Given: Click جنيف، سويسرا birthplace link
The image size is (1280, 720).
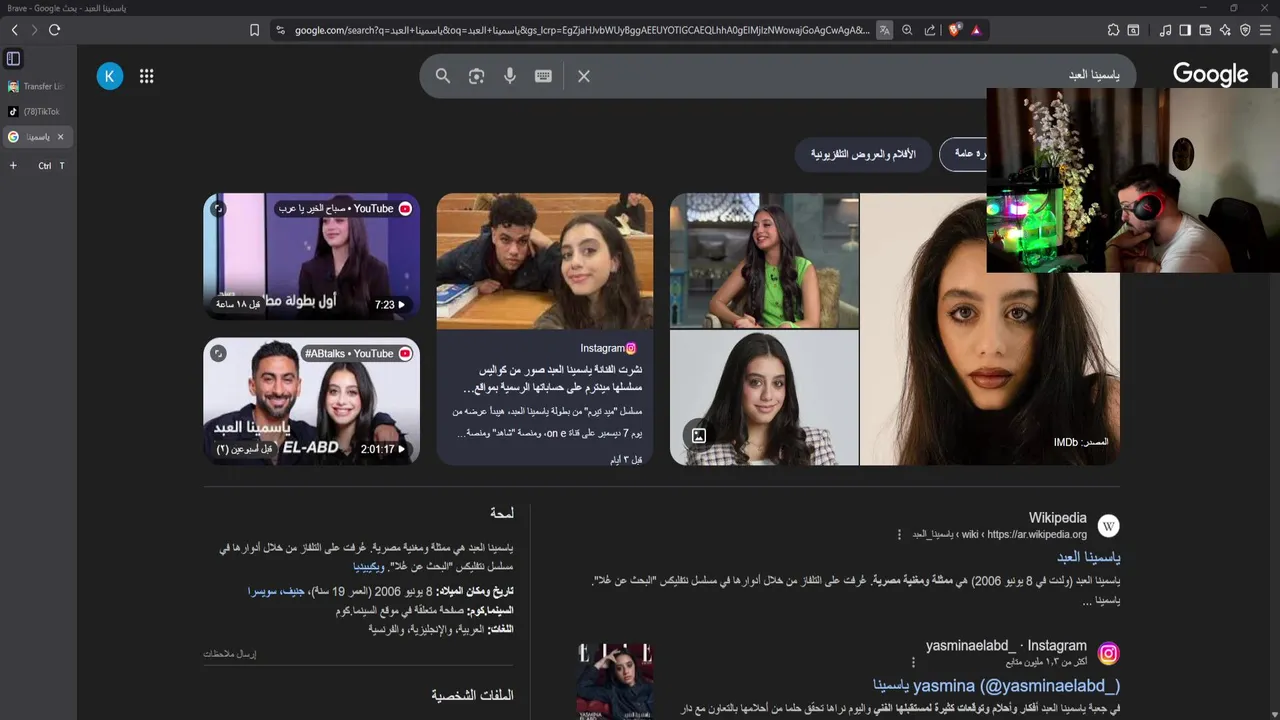Looking at the screenshot, I should [277, 592].
